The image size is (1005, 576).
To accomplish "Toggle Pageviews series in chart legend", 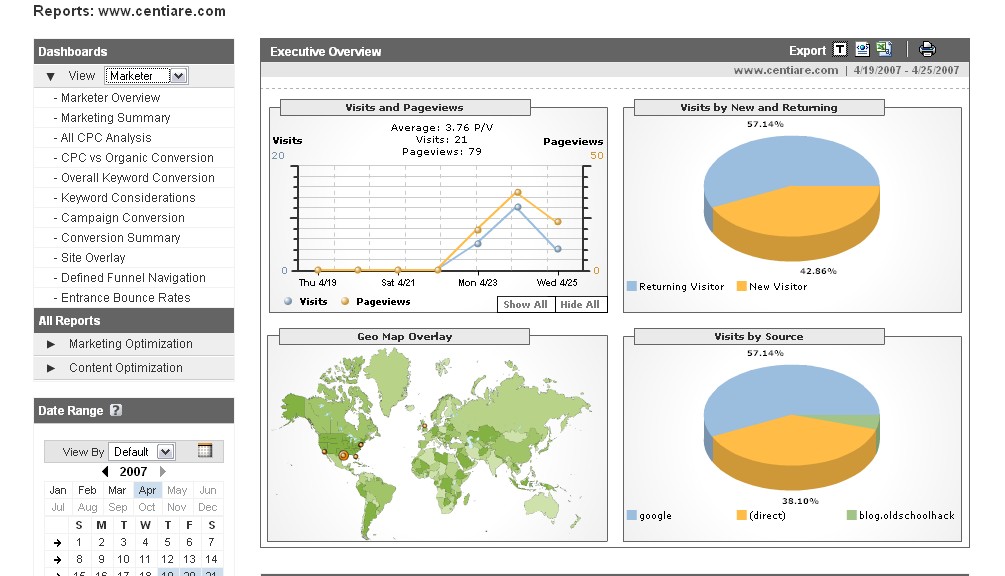I will pyautogui.click(x=346, y=302).
